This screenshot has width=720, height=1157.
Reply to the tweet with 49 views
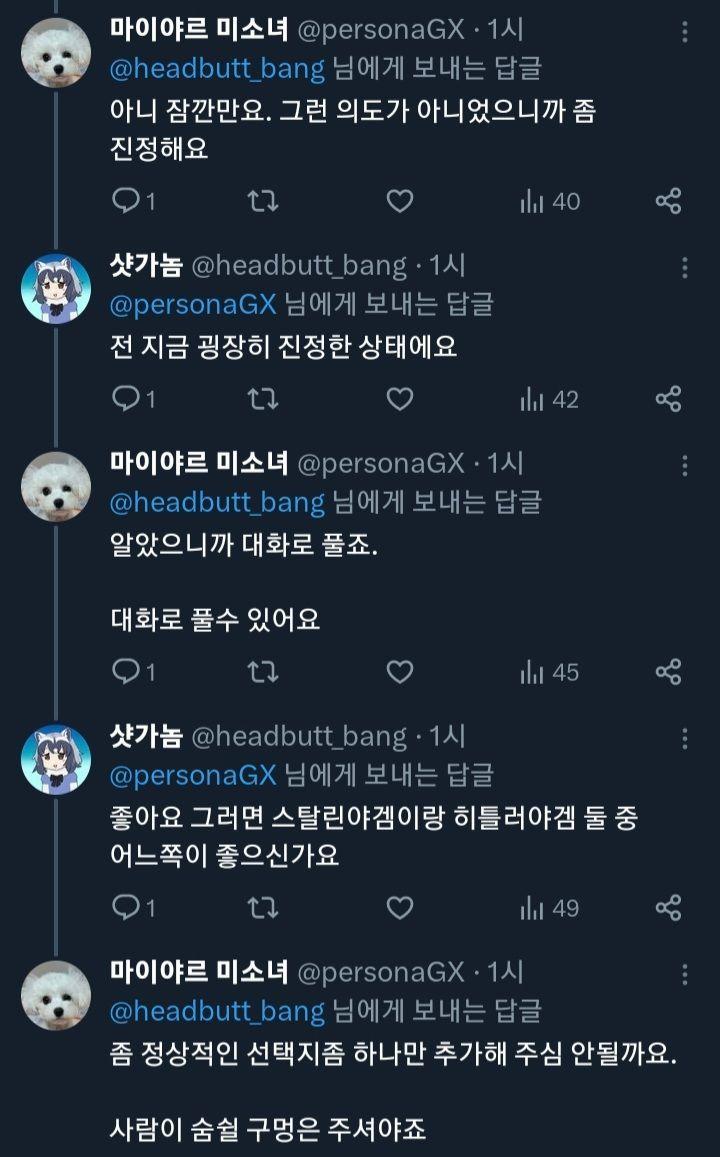pyautogui.click(x=126, y=908)
